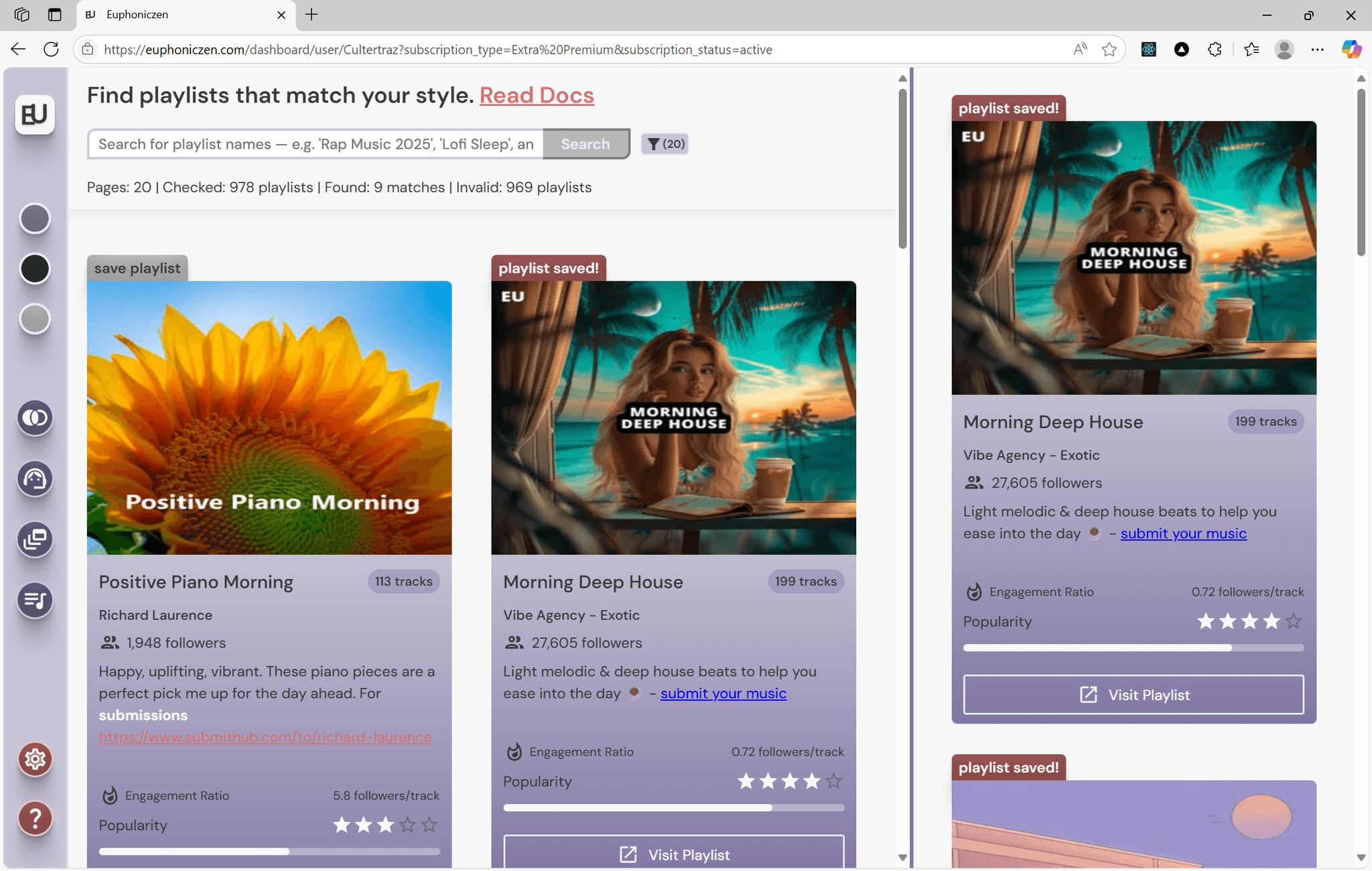The width and height of the screenshot is (1372, 871).
Task: Follow submit your music link in right panel
Action: (1184, 533)
